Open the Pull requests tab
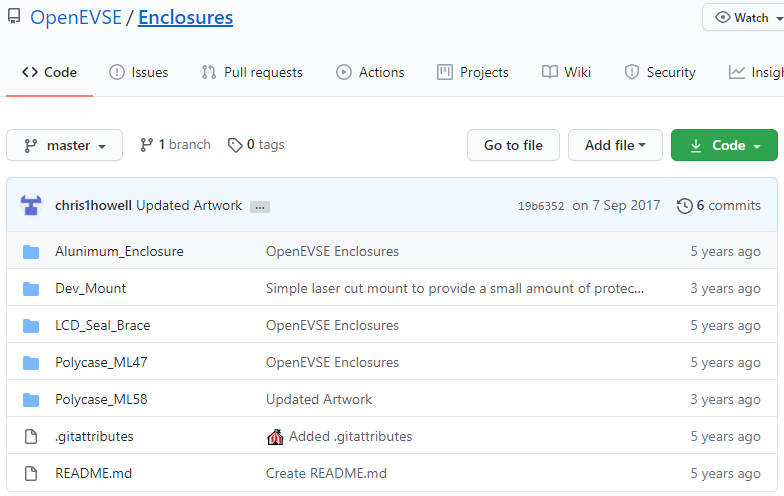The image size is (784, 496). click(x=252, y=72)
